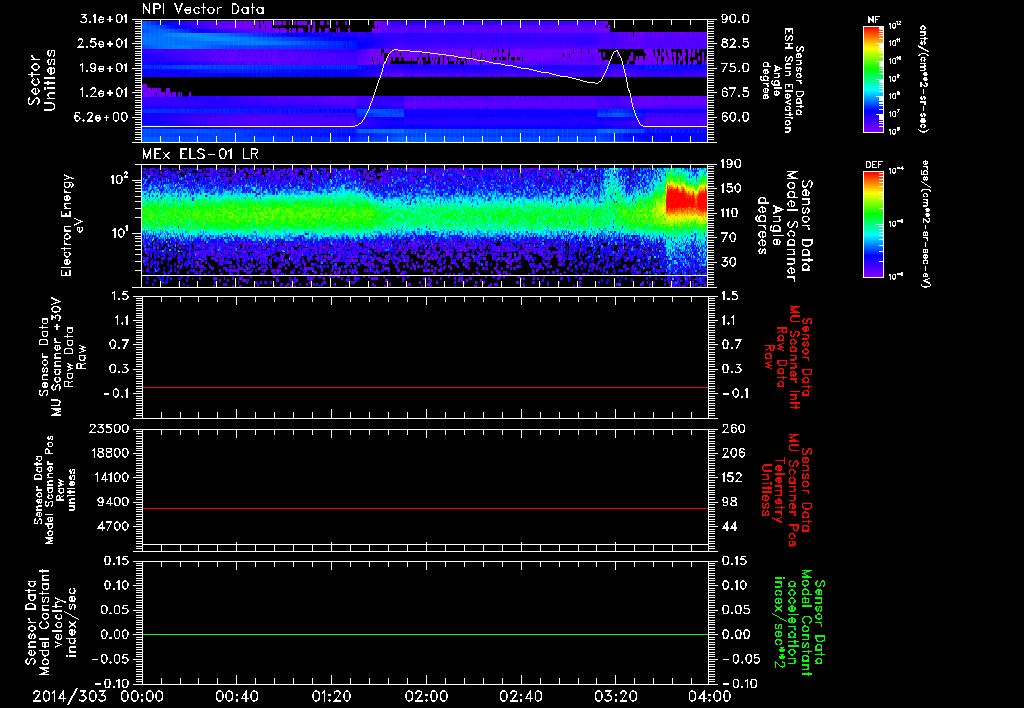Screen dimensions: 1024x708
Task: Click the '98' telemetry tick value
Action: click(729, 502)
